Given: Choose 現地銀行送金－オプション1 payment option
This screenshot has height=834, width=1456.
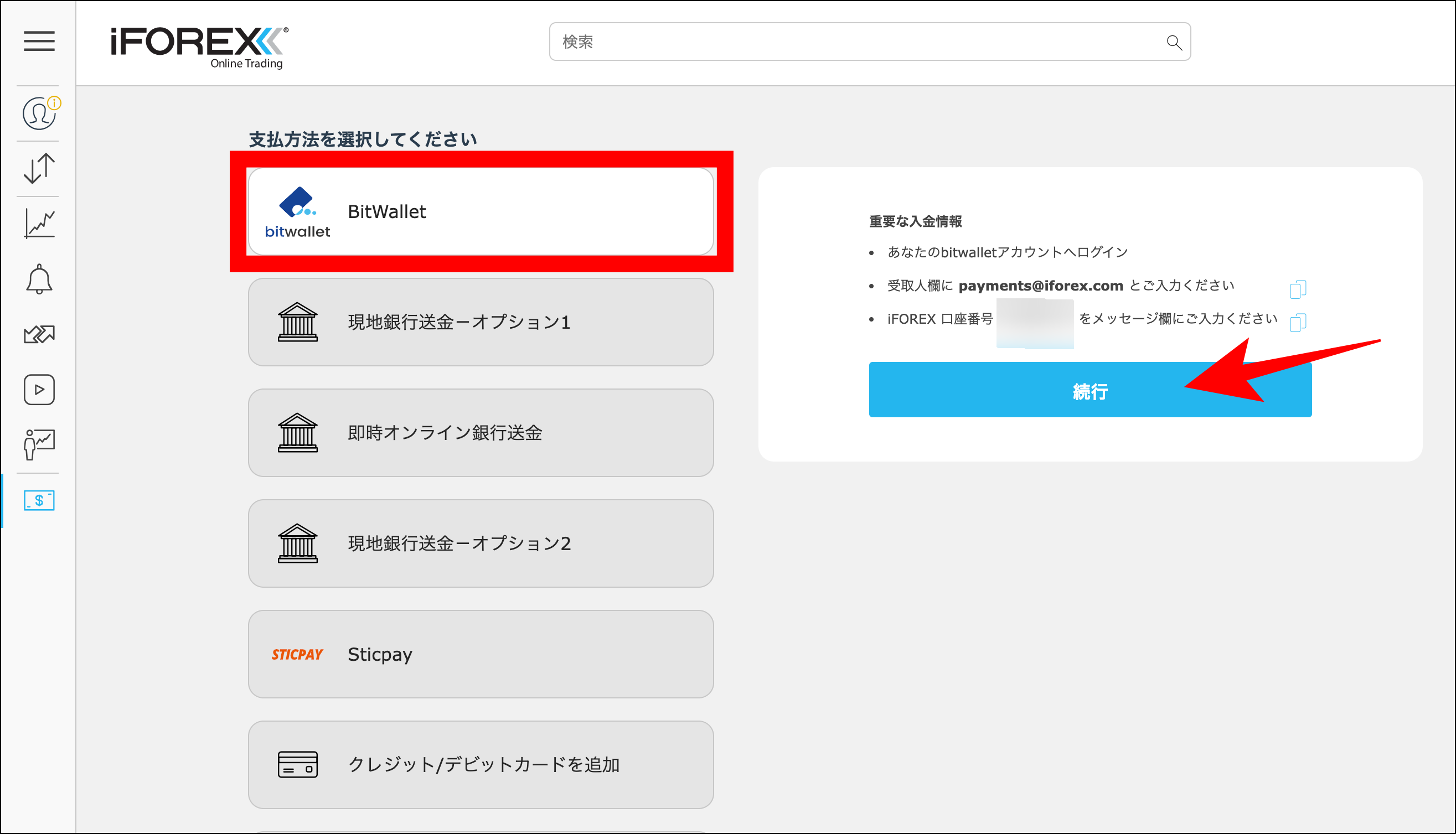Looking at the screenshot, I should [x=480, y=322].
